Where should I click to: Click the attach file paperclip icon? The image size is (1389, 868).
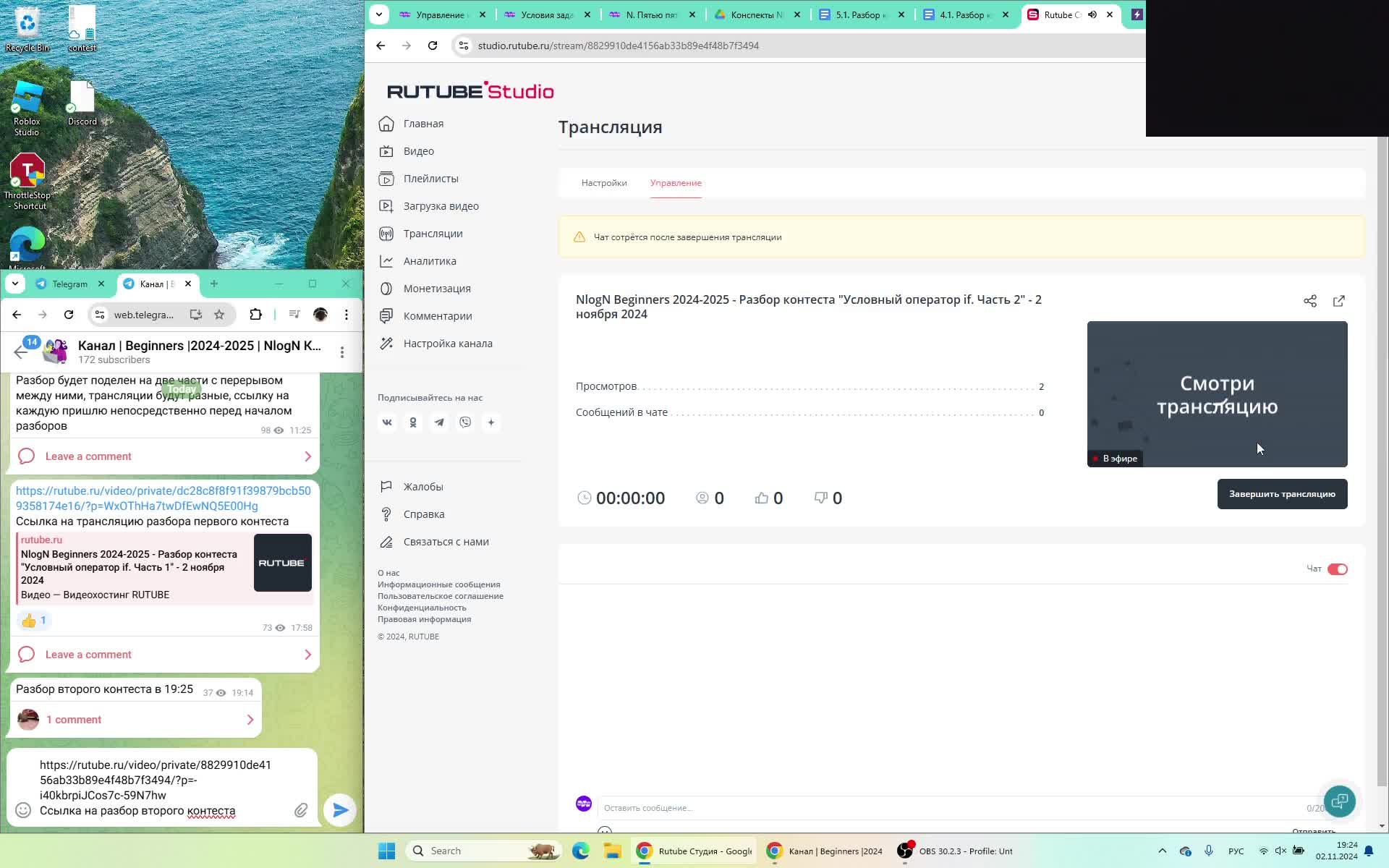tap(301, 810)
